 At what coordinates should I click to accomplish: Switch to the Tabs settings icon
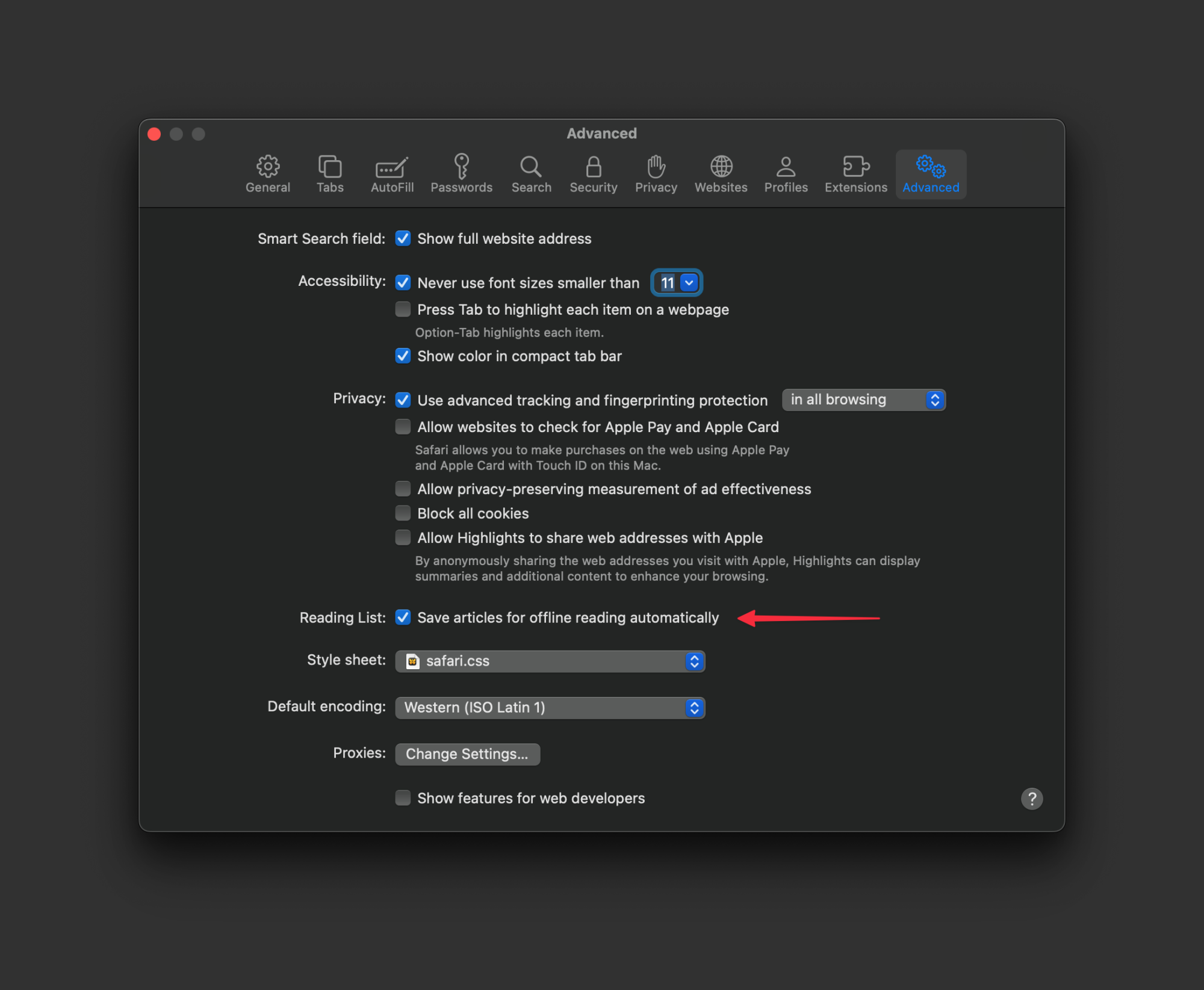330,174
